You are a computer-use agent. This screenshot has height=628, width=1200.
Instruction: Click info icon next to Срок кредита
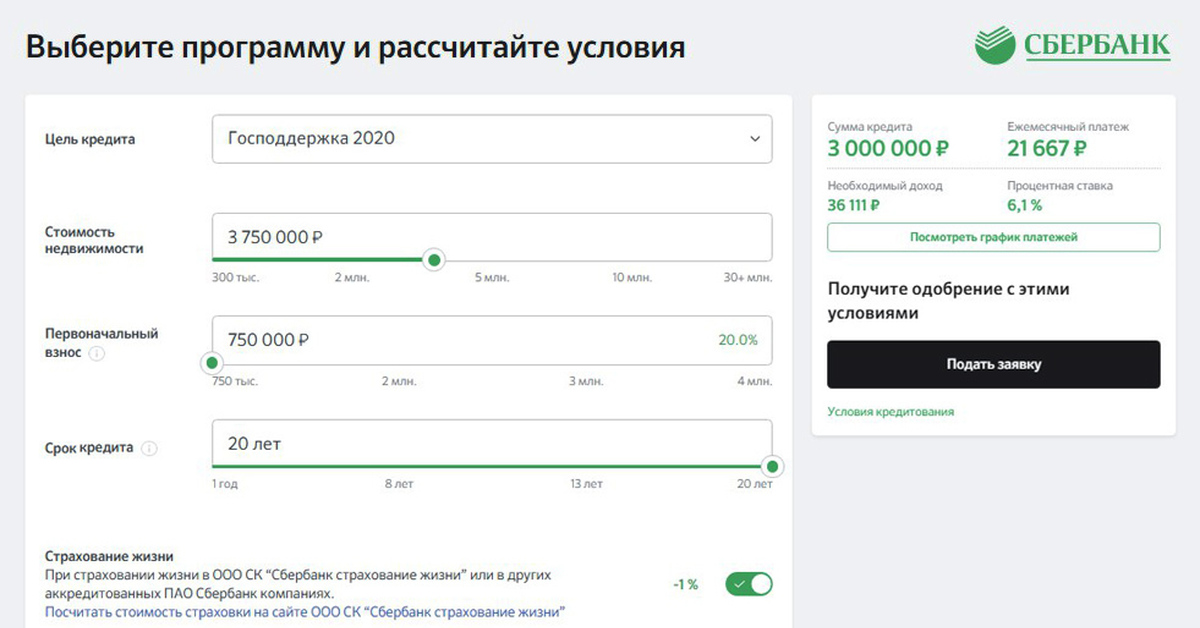pos(150,449)
